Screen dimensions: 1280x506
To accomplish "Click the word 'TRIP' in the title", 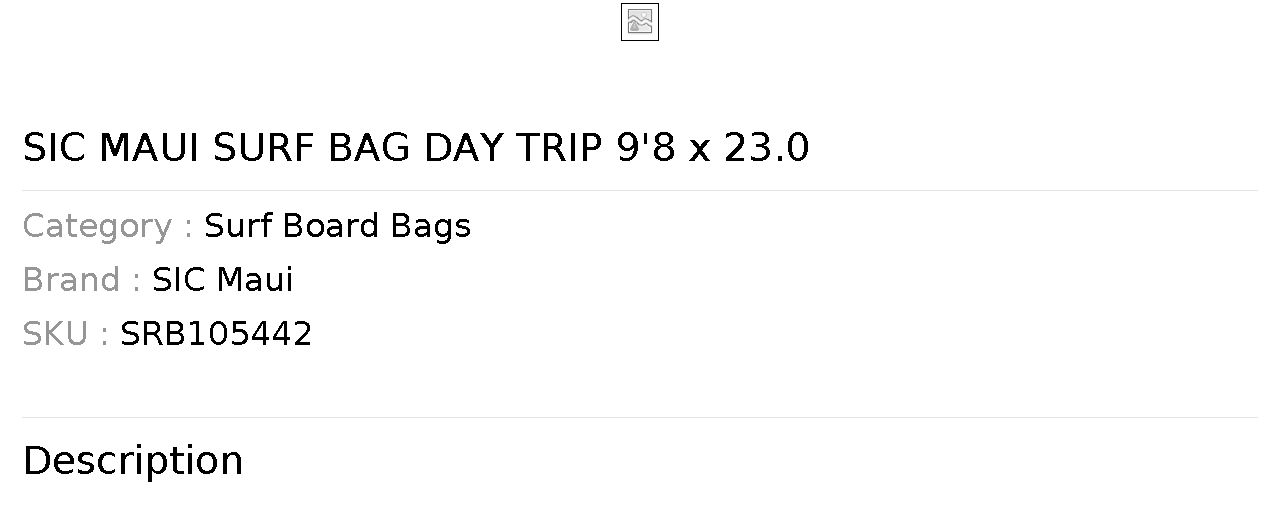I will [x=559, y=148].
